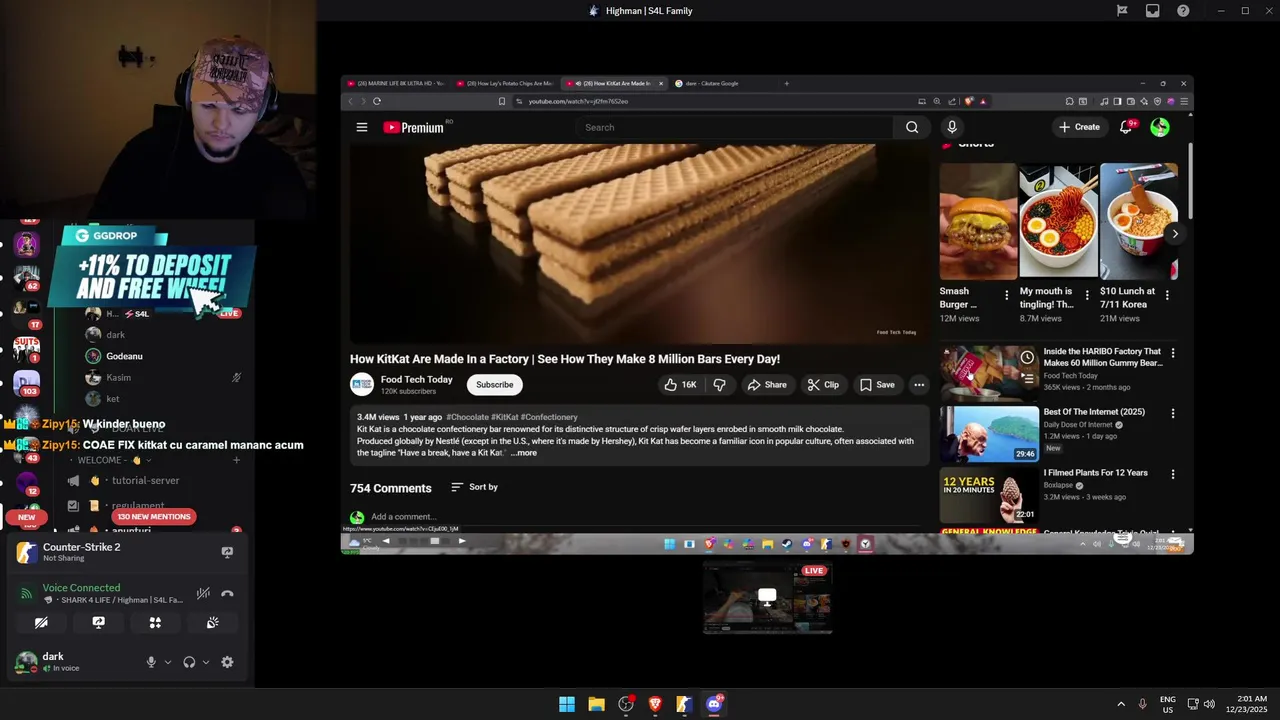Open options for HARIBO Factory video

[1173, 353]
